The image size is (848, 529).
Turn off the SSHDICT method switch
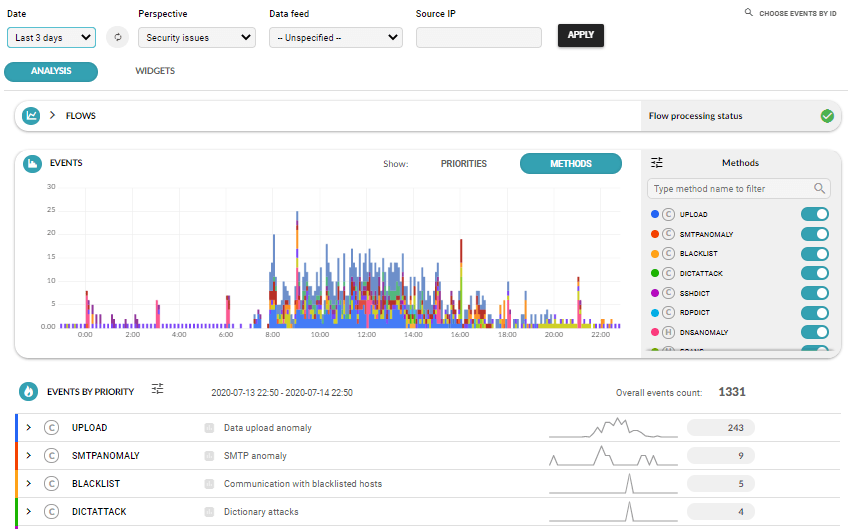814,293
